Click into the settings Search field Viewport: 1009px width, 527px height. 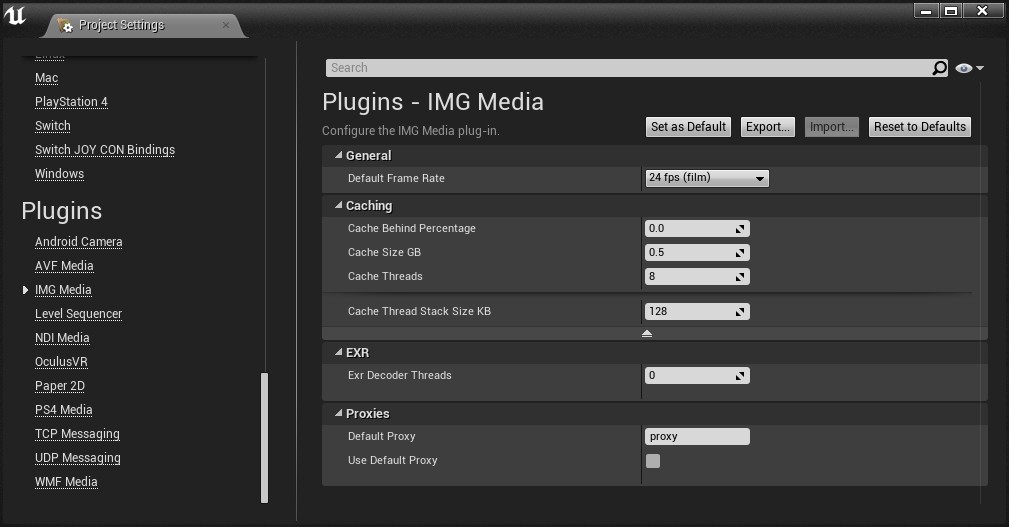tap(629, 68)
